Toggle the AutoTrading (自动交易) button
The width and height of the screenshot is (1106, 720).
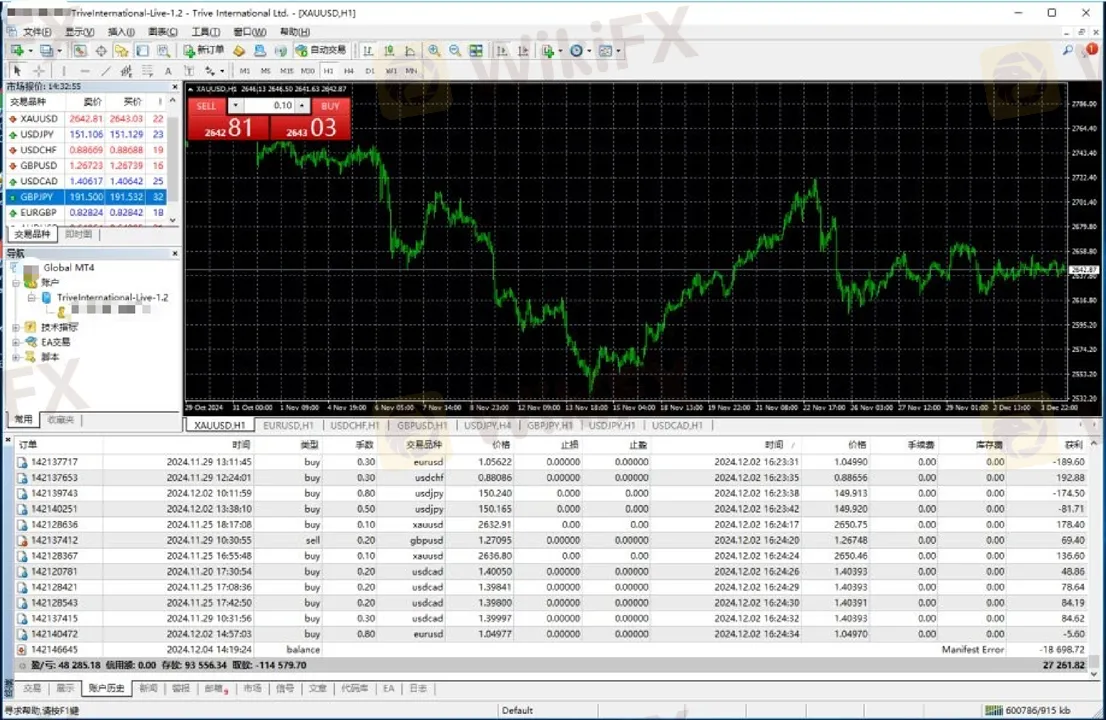(x=320, y=50)
